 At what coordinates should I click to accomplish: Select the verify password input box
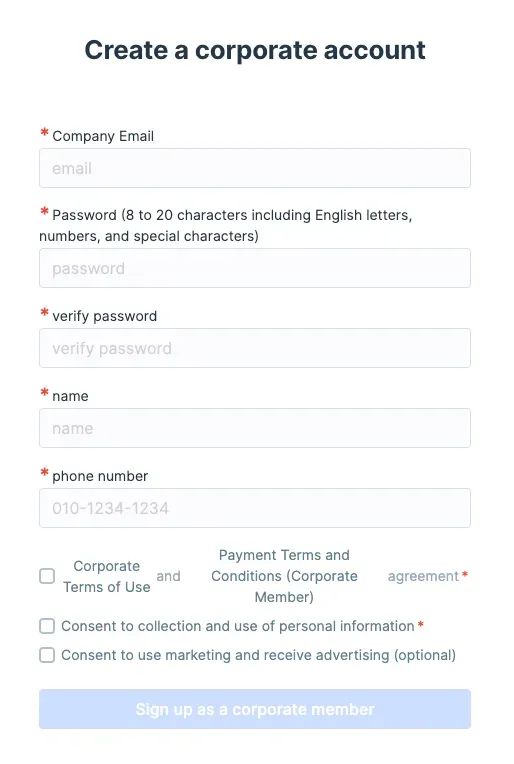[x=255, y=348]
